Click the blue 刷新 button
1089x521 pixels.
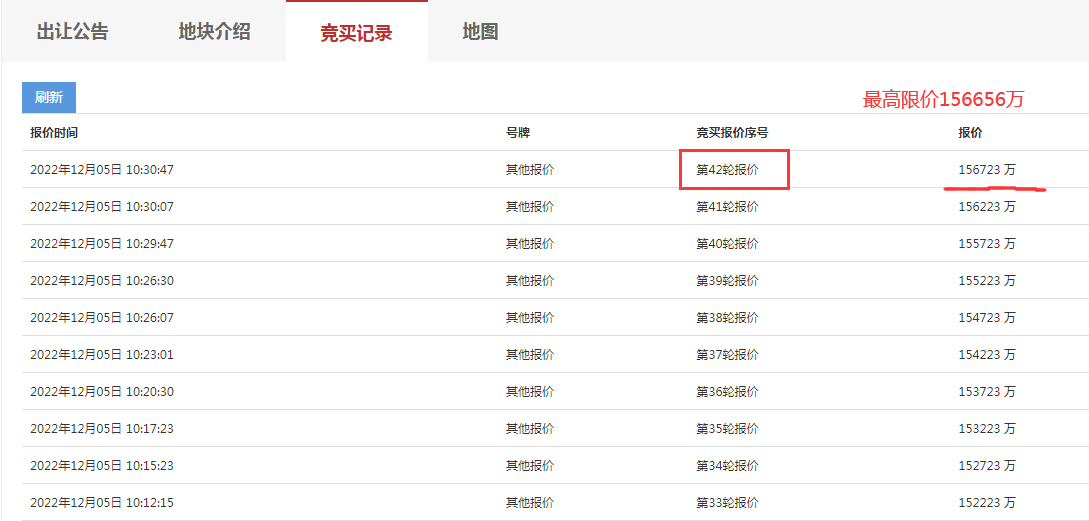pyautogui.click(x=49, y=97)
